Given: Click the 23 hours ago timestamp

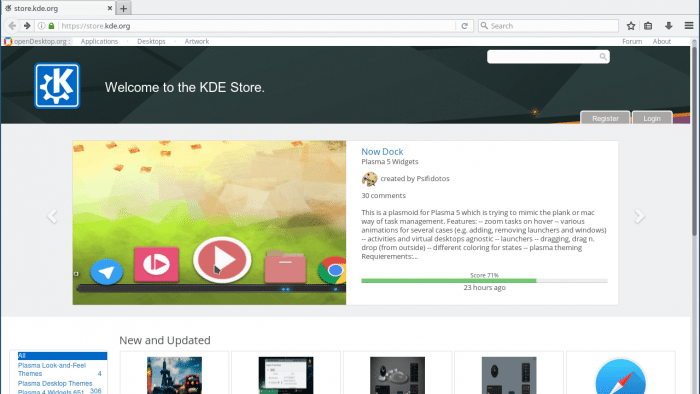Looking at the screenshot, I should pyautogui.click(x=484, y=287).
